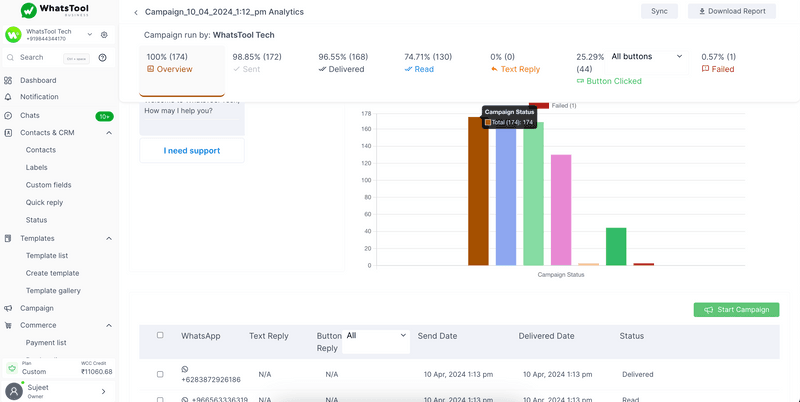The image size is (800, 402).
Task: Open the All buttons dropdown
Action: pyautogui.click(x=646, y=57)
